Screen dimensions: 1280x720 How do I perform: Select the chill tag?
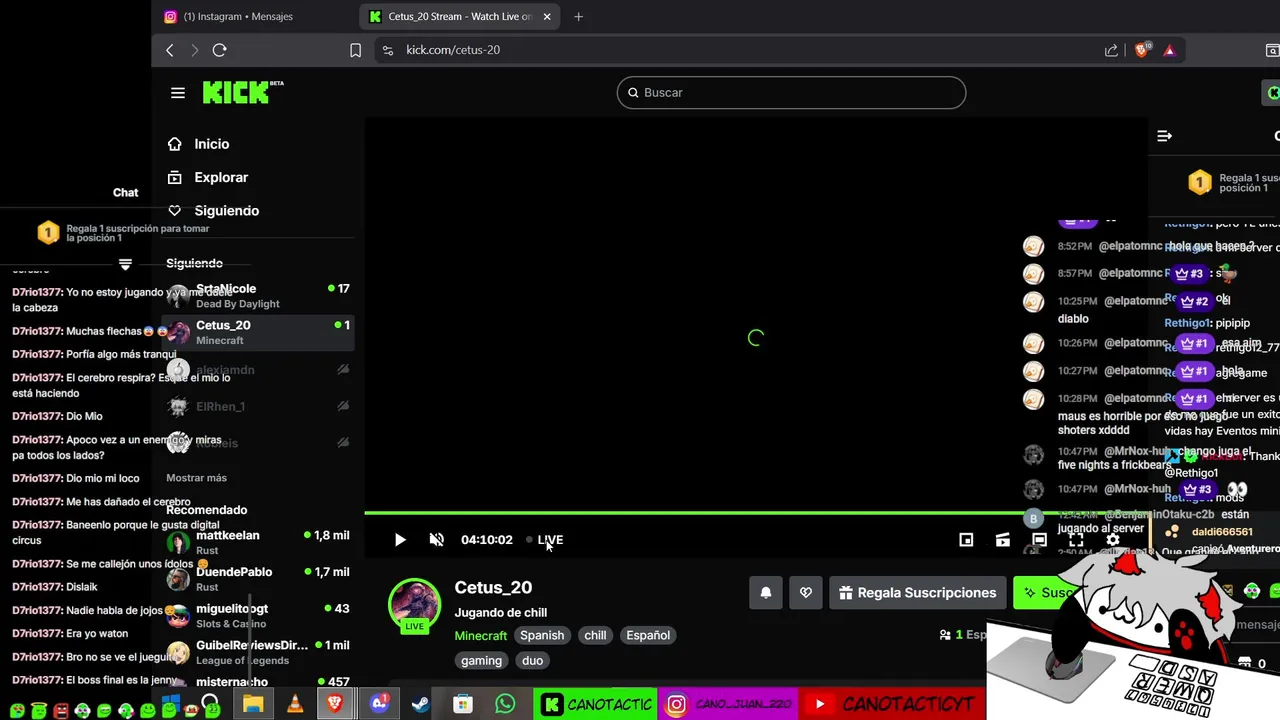(595, 635)
